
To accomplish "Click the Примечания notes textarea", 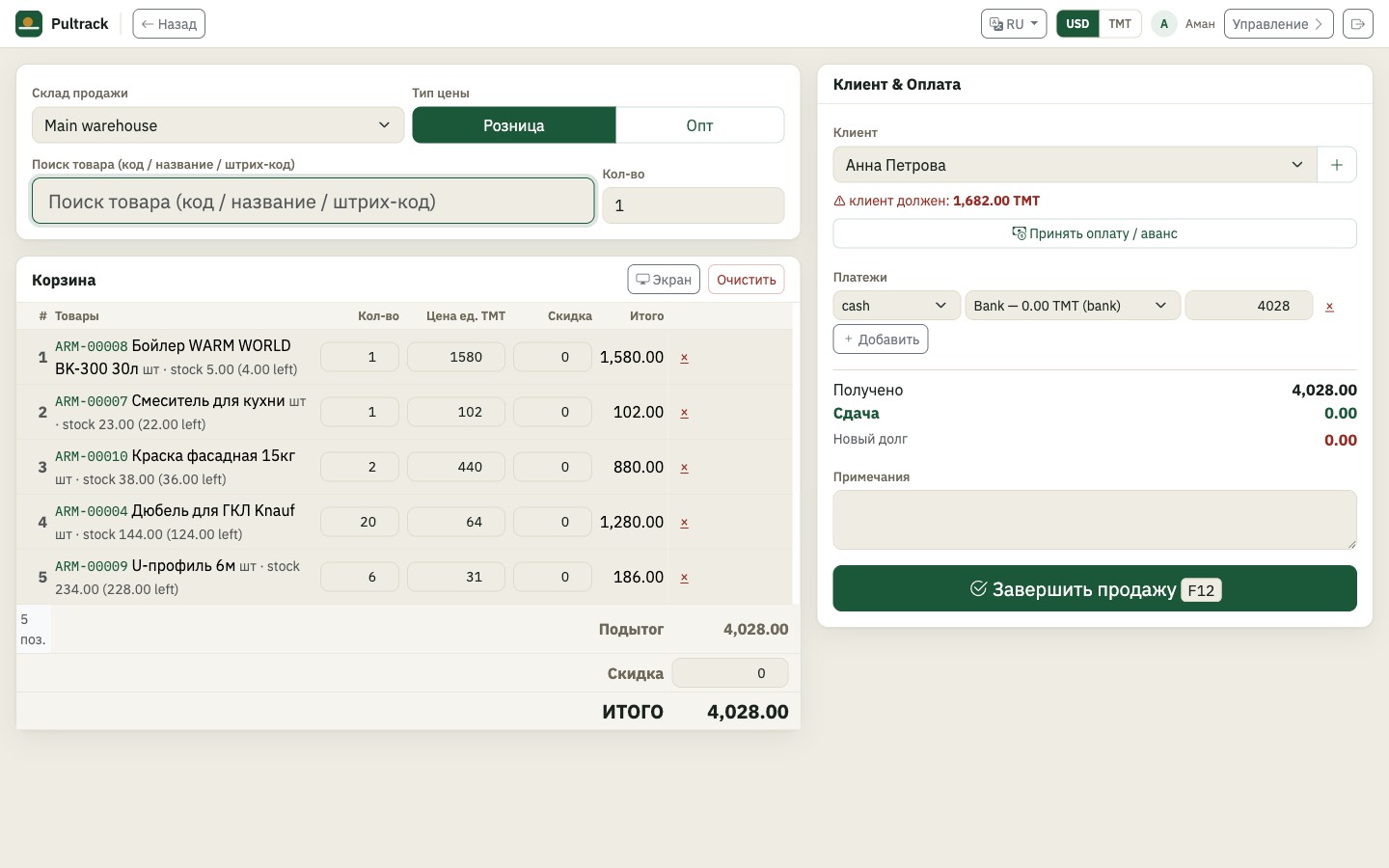I will click(x=1095, y=520).
